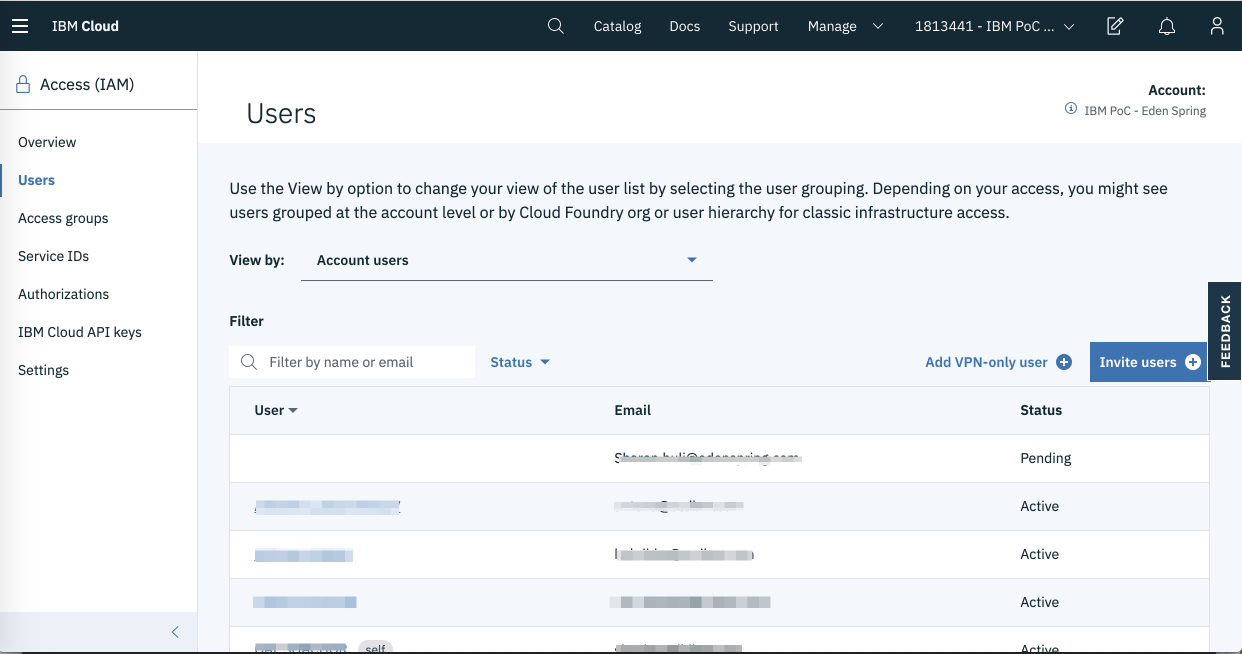Image resolution: width=1242 pixels, height=654 pixels.
Task: Open Support in the top bar
Action: (753, 26)
